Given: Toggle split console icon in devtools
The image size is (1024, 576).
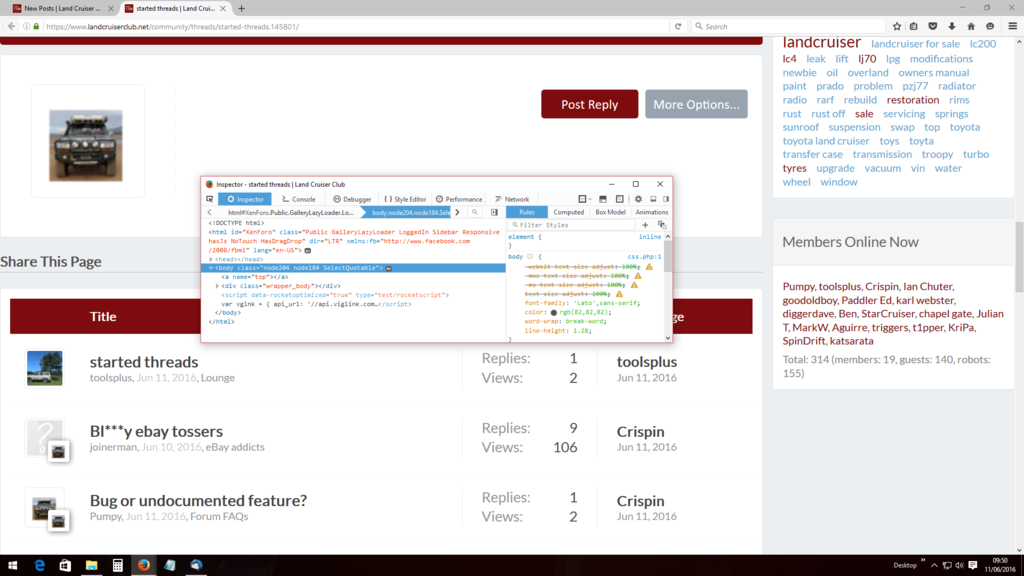Looking at the screenshot, I should [603, 199].
